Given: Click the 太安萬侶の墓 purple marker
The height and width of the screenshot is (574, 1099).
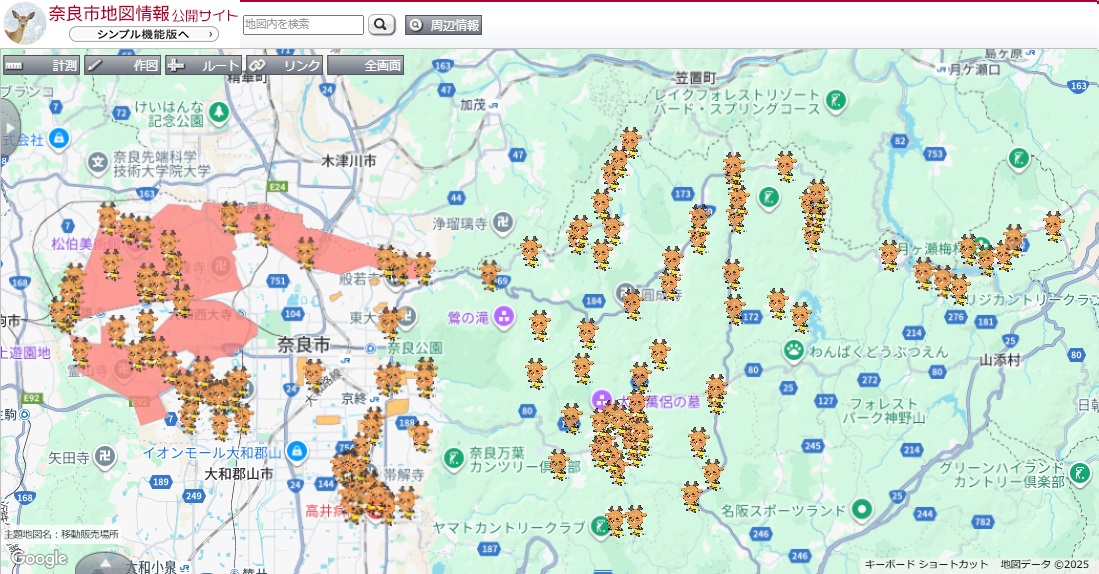Looking at the screenshot, I should pos(601,401).
